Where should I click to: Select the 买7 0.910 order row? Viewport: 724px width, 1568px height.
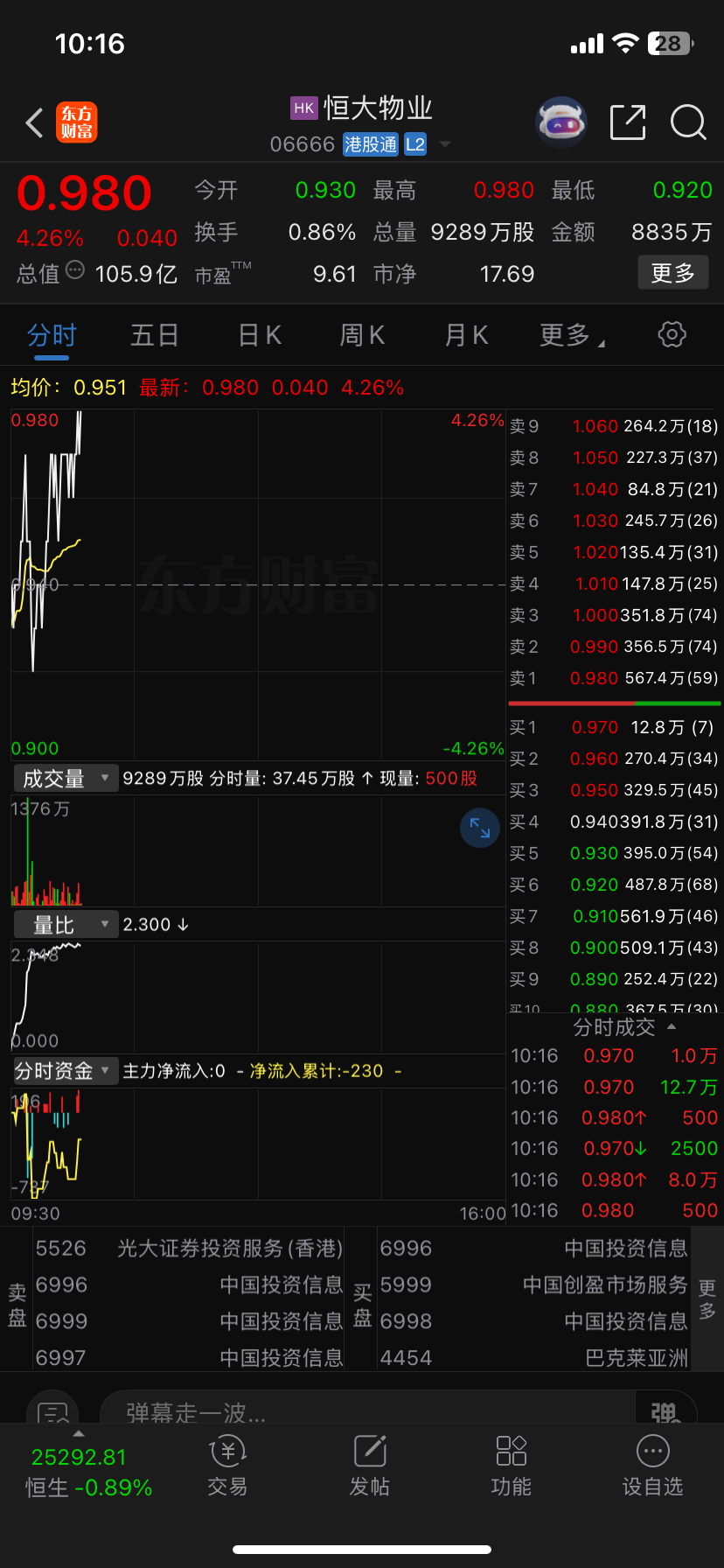(x=614, y=916)
